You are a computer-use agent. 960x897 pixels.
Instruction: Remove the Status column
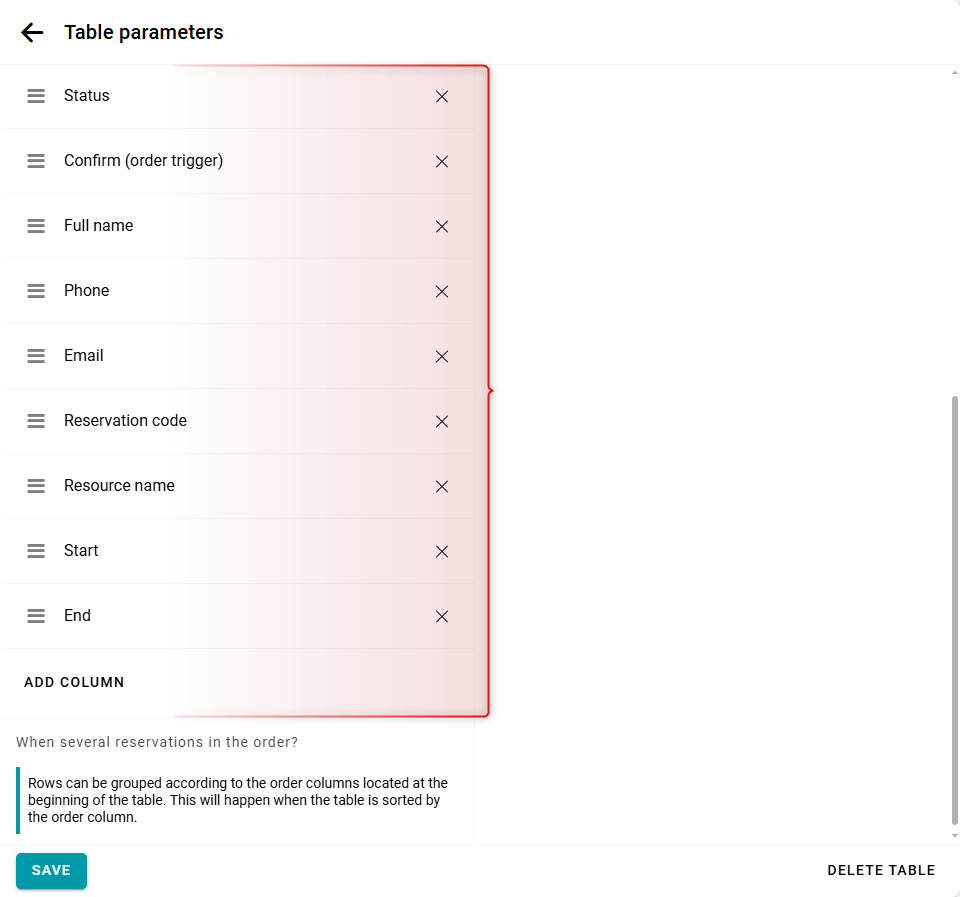tap(442, 96)
